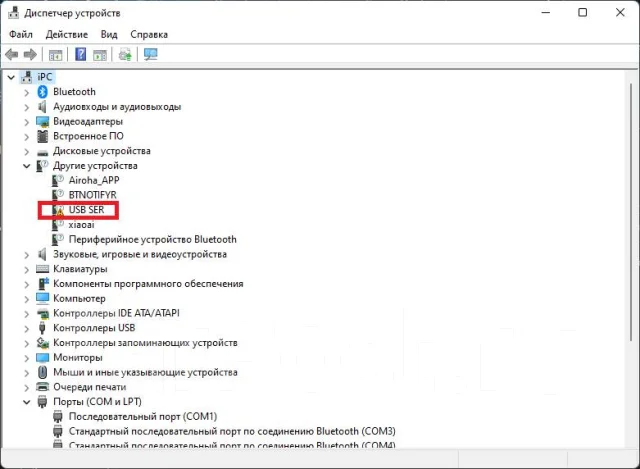The image size is (640, 469).
Task: Expand the Мониторы chevron
Action: coord(27,358)
